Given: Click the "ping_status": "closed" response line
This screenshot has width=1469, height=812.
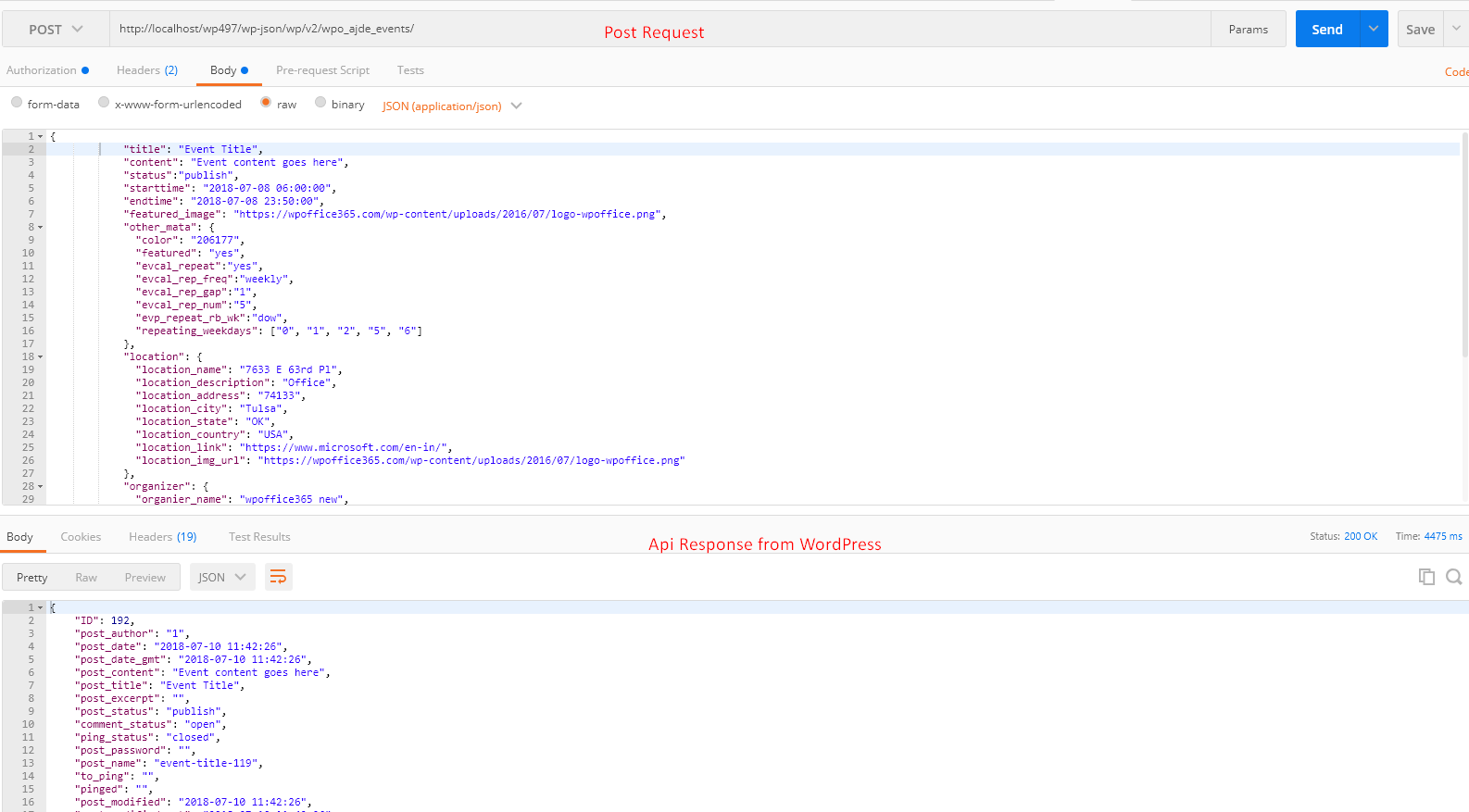Looking at the screenshot, I should click(147, 737).
